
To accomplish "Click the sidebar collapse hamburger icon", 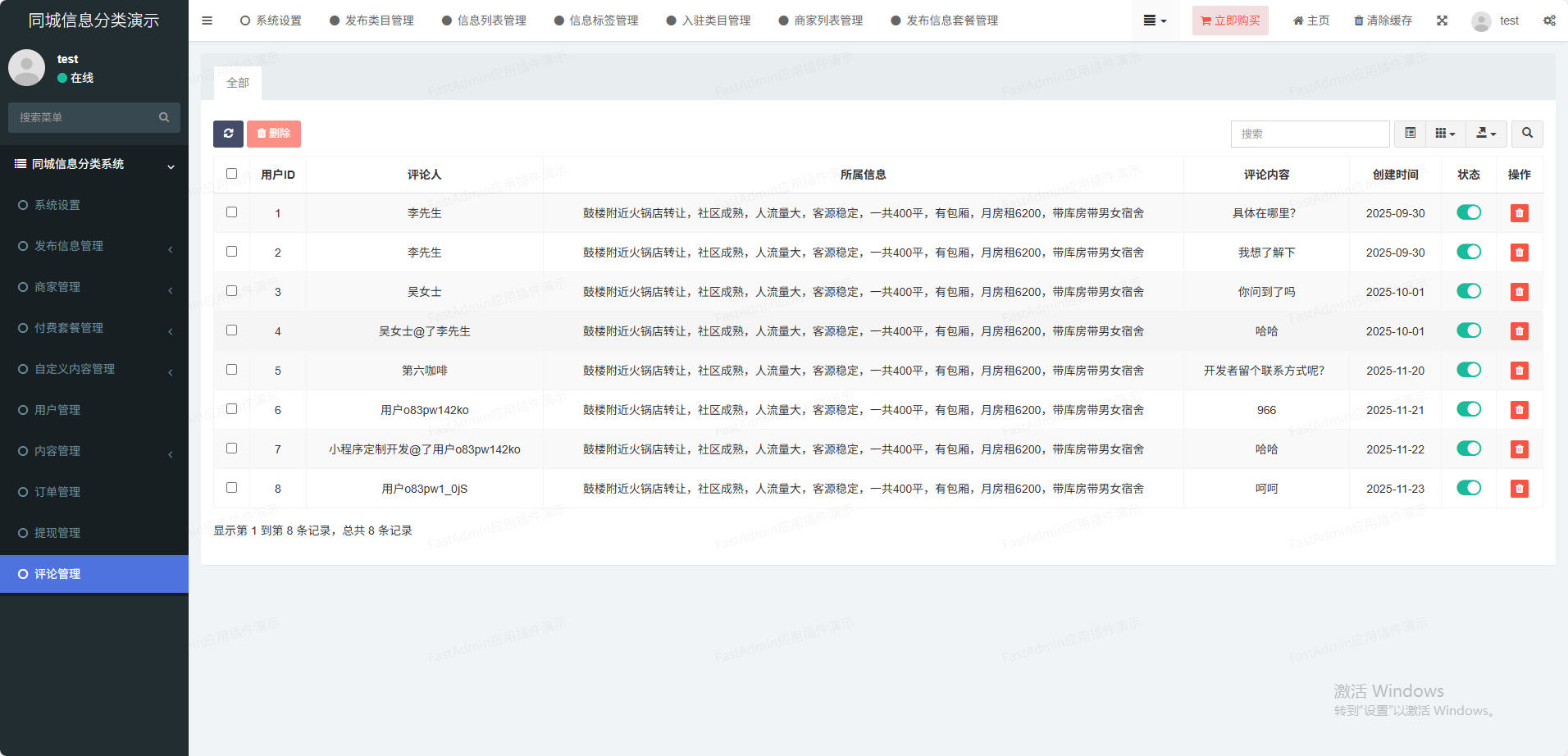I will pos(207,20).
